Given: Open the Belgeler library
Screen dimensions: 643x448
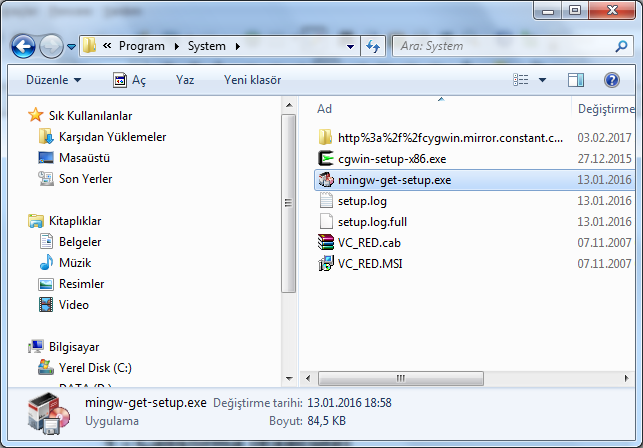Looking at the screenshot, I should tap(80, 242).
